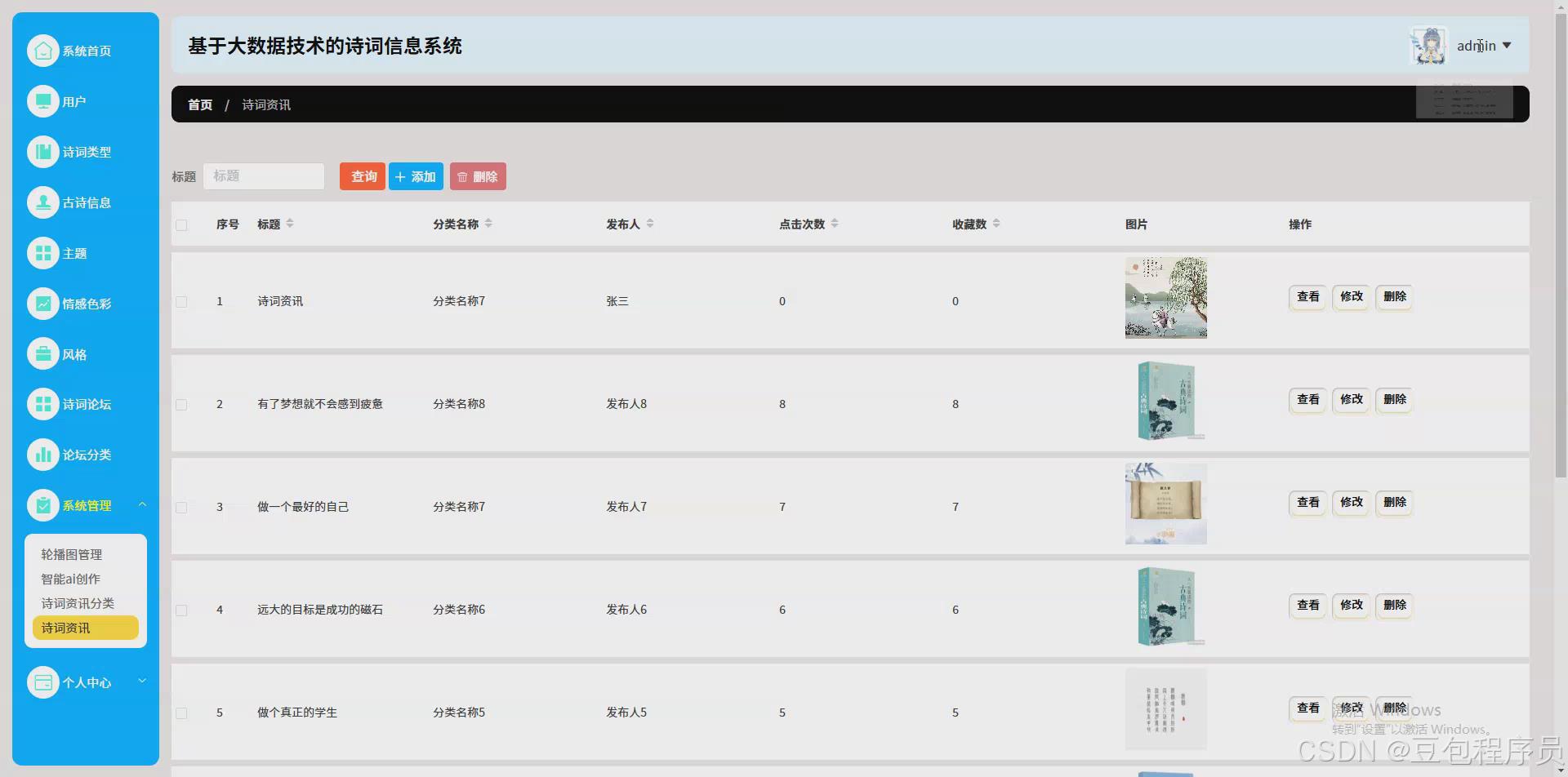Open the scroll painting thumbnail for 做一个最好的自己
The image size is (1568, 777).
coord(1166,504)
